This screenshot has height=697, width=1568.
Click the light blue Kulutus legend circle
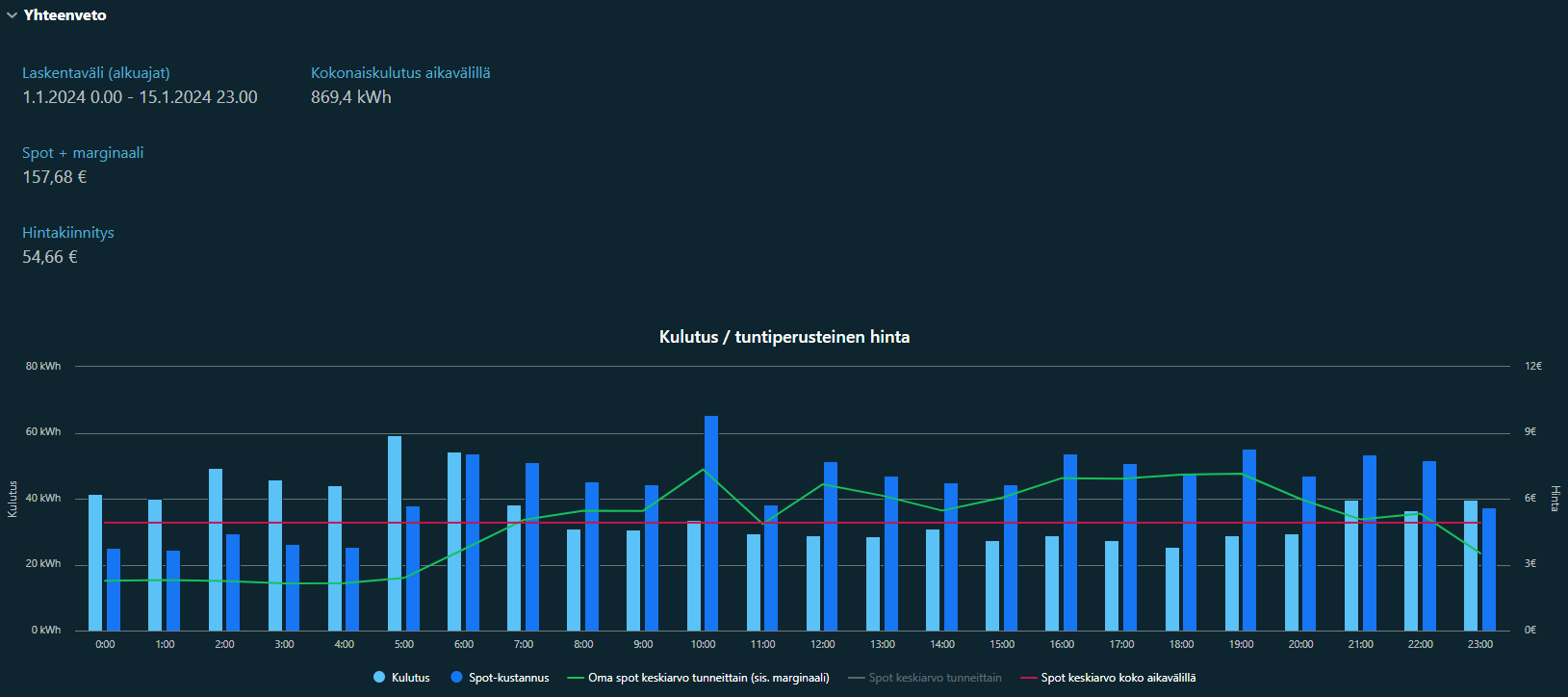(379, 678)
